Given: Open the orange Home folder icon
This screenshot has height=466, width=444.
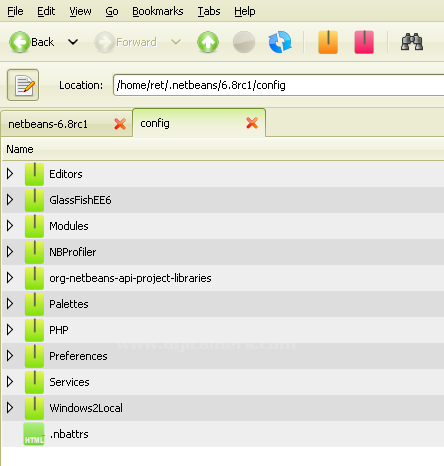Looking at the screenshot, I should pos(328,42).
